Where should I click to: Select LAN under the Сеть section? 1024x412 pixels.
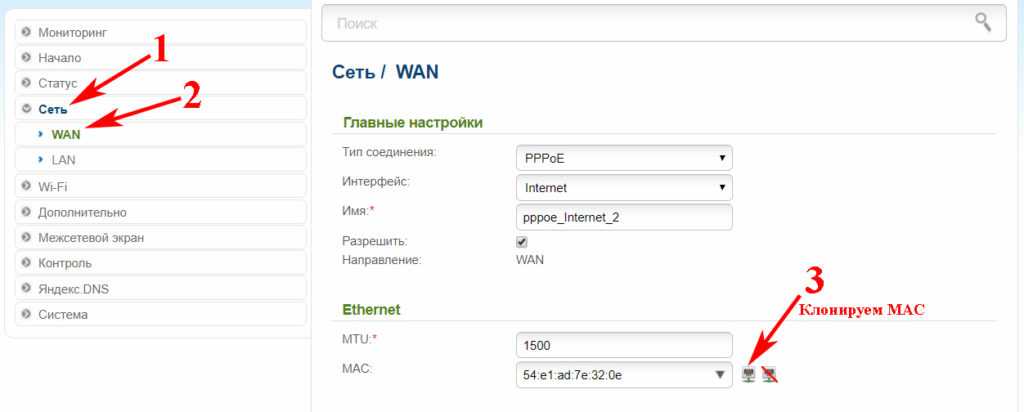click(x=64, y=159)
